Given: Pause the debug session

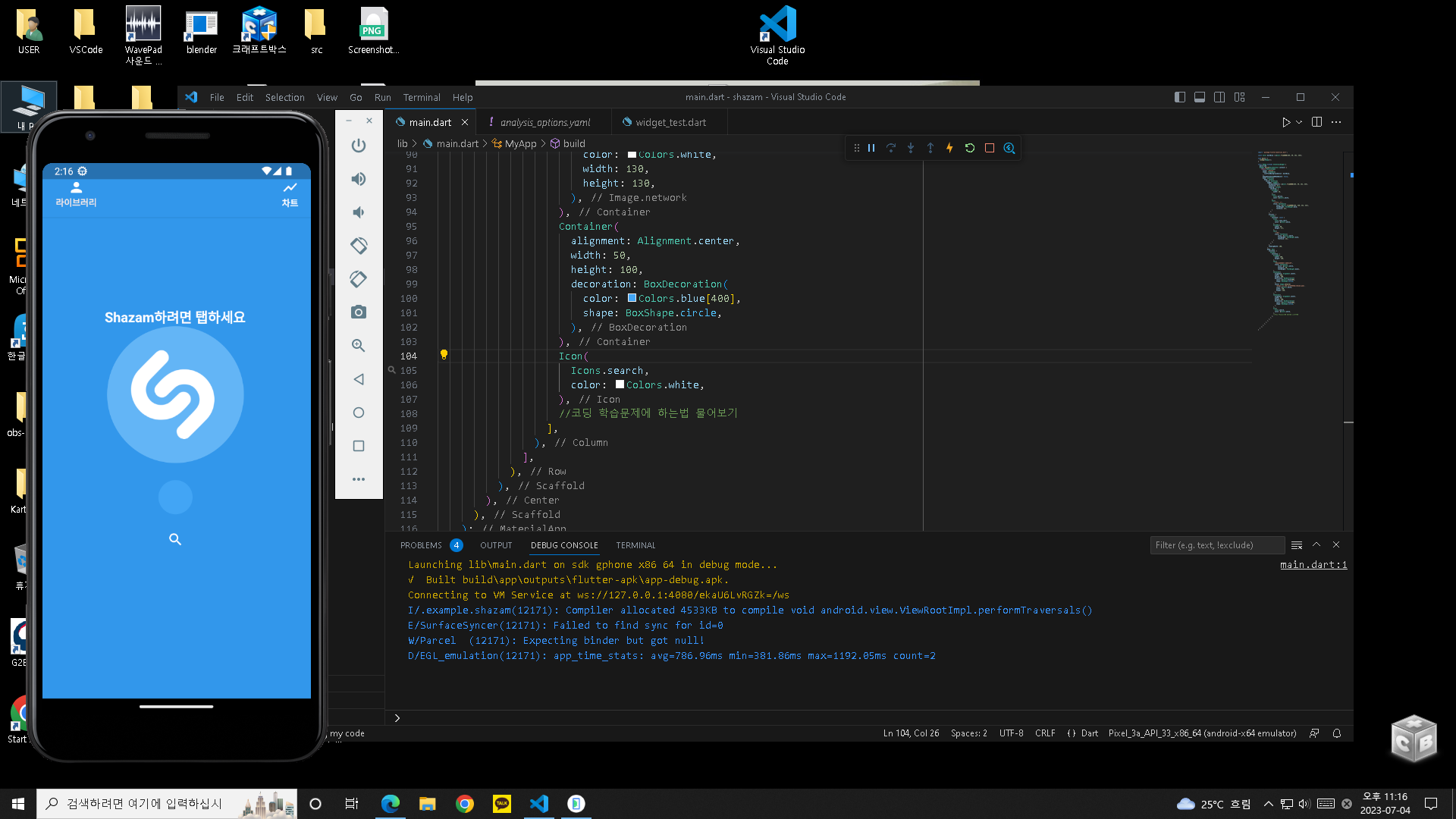Looking at the screenshot, I should (871, 148).
